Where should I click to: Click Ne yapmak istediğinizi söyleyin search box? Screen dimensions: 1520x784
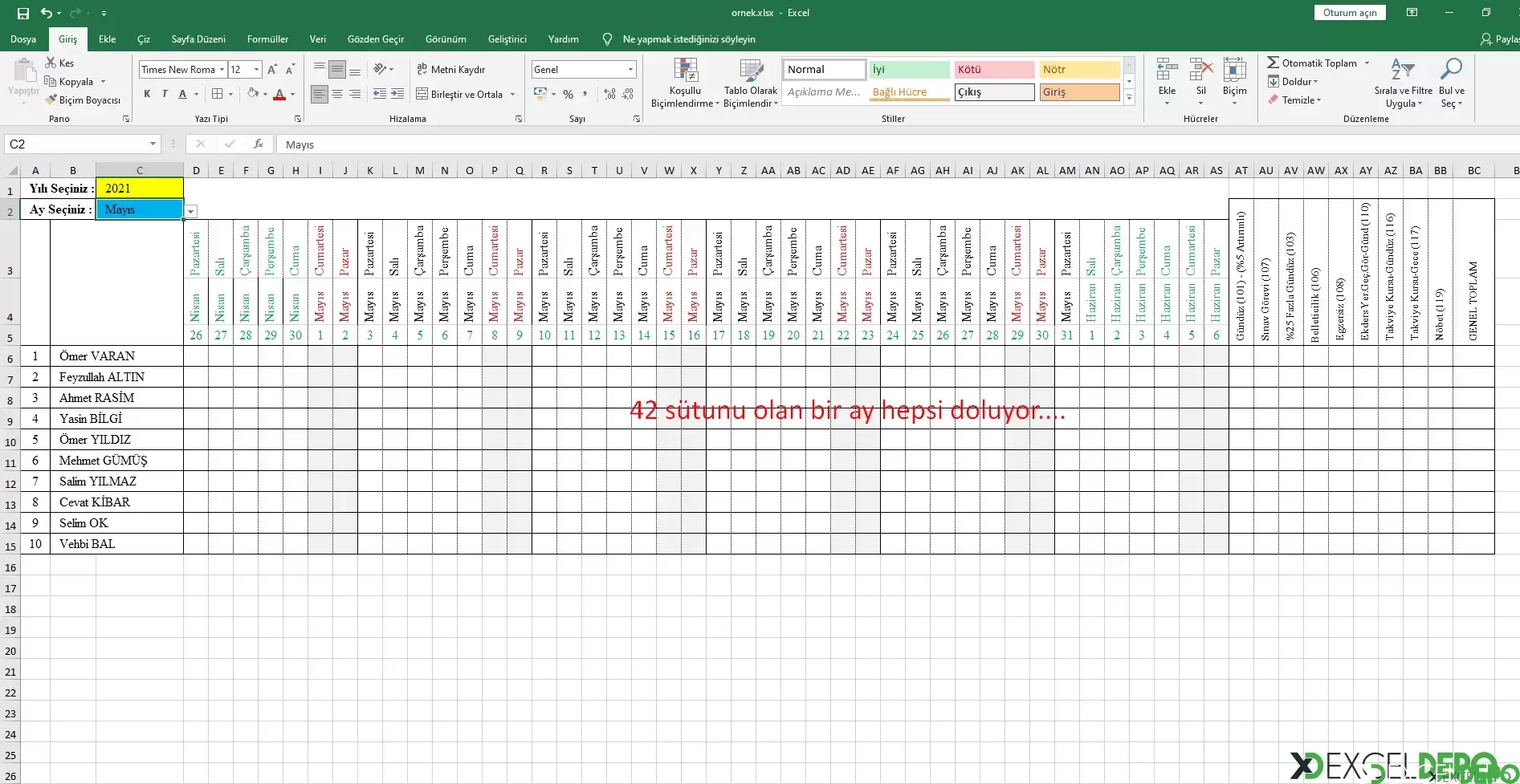pos(688,39)
